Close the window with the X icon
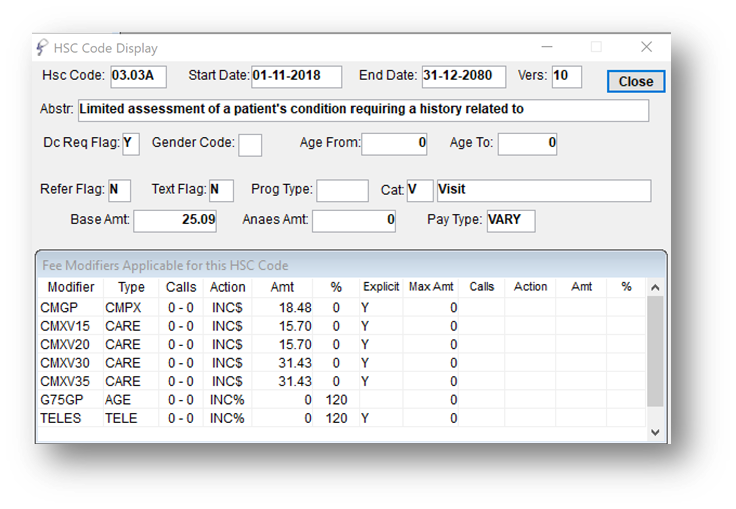This screenshot has width=736, height=509. (646, 47)
